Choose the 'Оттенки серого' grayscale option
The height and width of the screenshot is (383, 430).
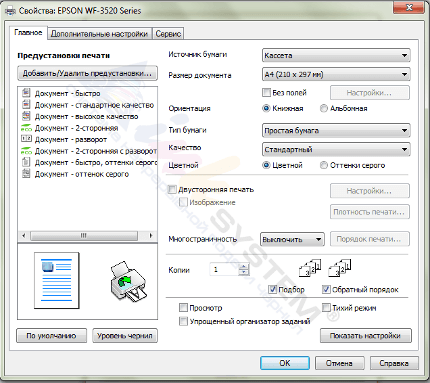pyautogui.click(x=323, y=165)
